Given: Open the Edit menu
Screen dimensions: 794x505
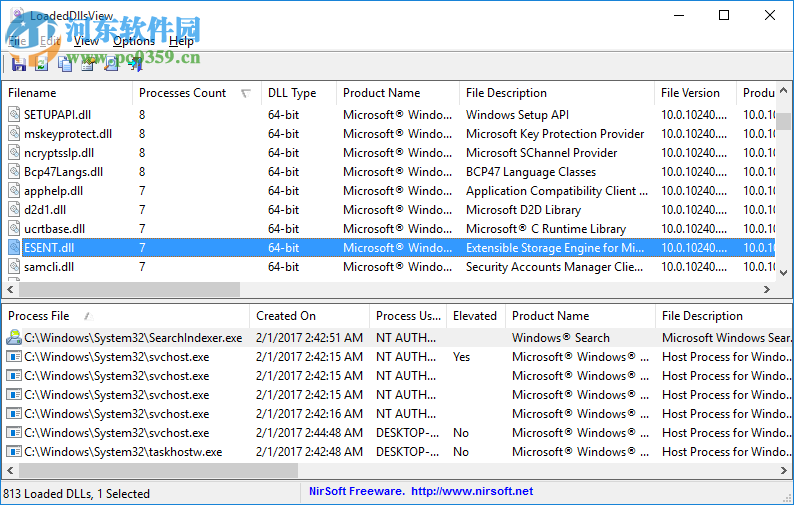Looking at the screenshot, I should [x=50, y=41].
